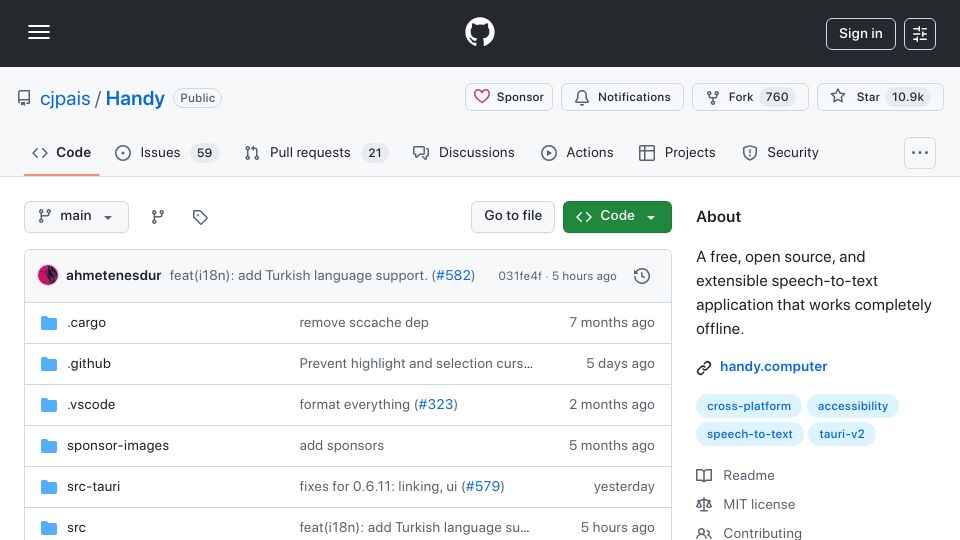Open commit 'Prevent highlight and selection curs…'

point(416,364)
